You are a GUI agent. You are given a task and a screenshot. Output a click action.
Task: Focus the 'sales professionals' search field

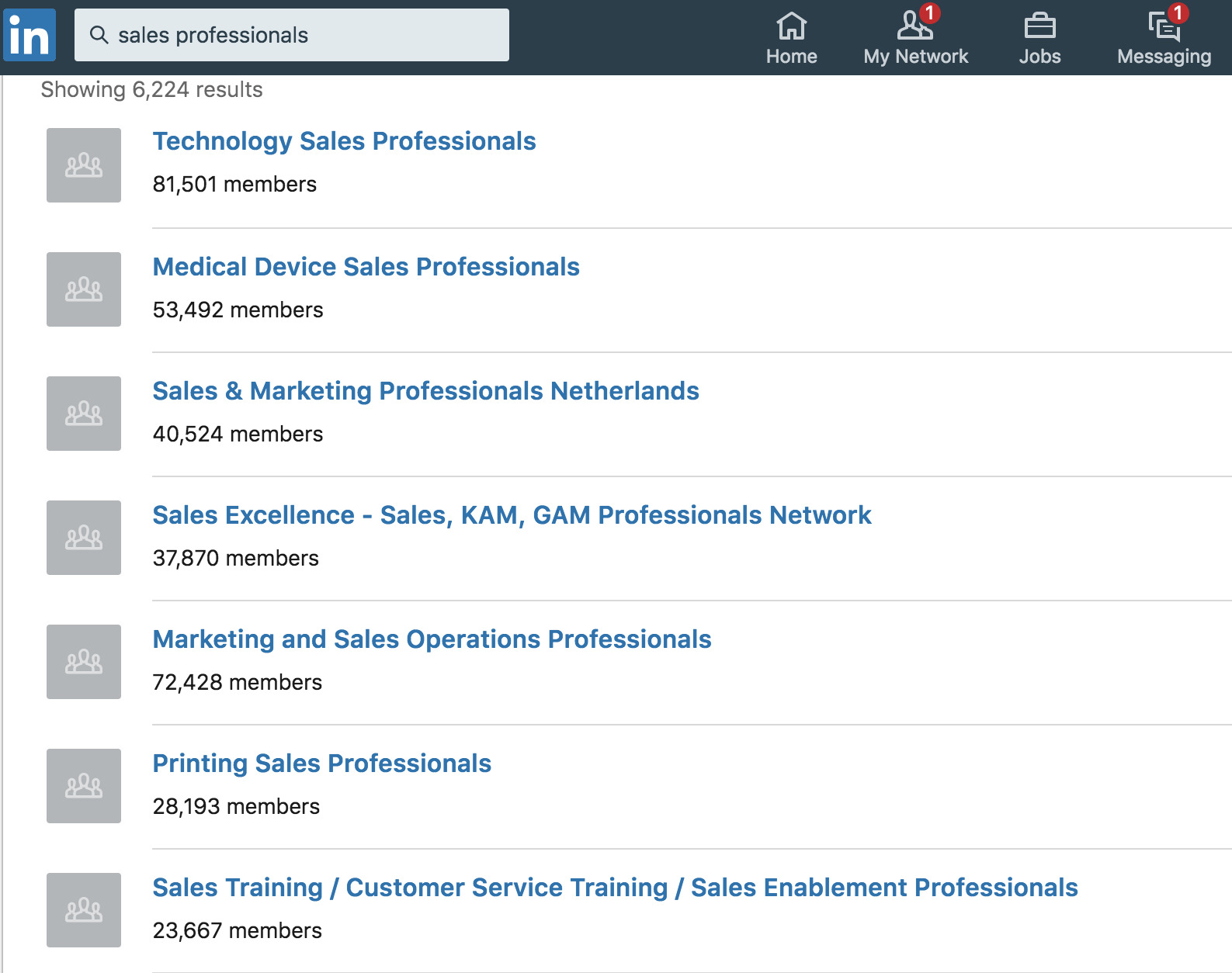[292, 35]
